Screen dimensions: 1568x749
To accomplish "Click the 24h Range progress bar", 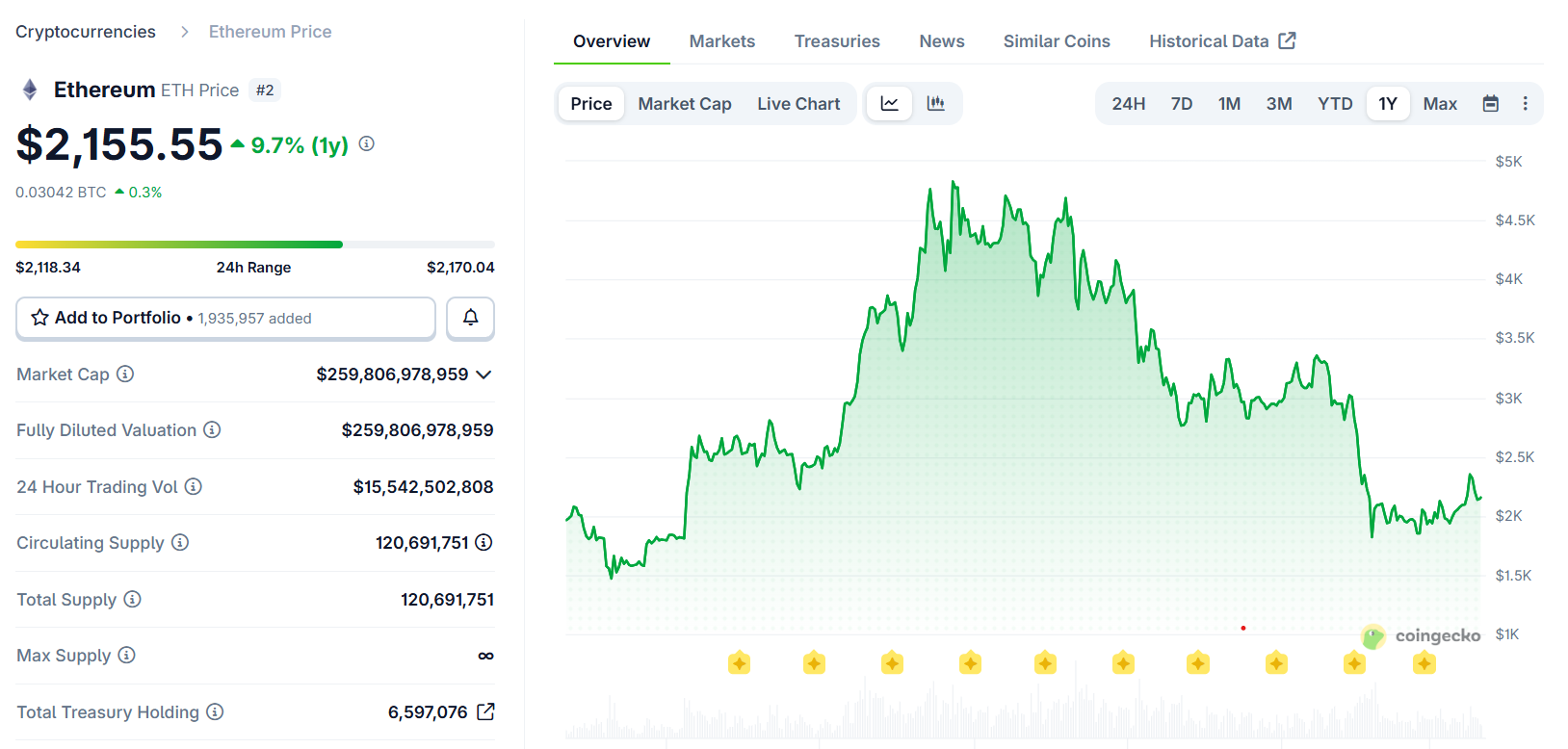I will coord(254,245).
